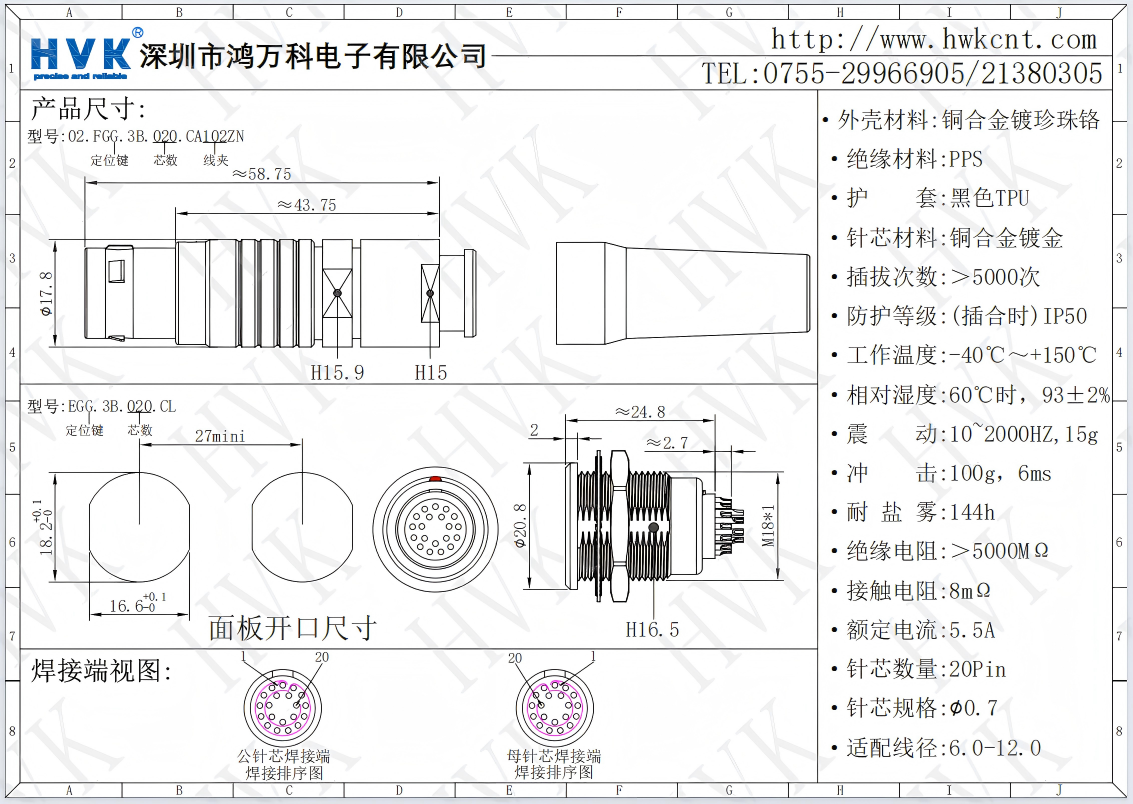This screenshot has height=804, width=1133.
Task: Click the TEL 0755-29966905 phone number
Action: (x=902, y=73)
